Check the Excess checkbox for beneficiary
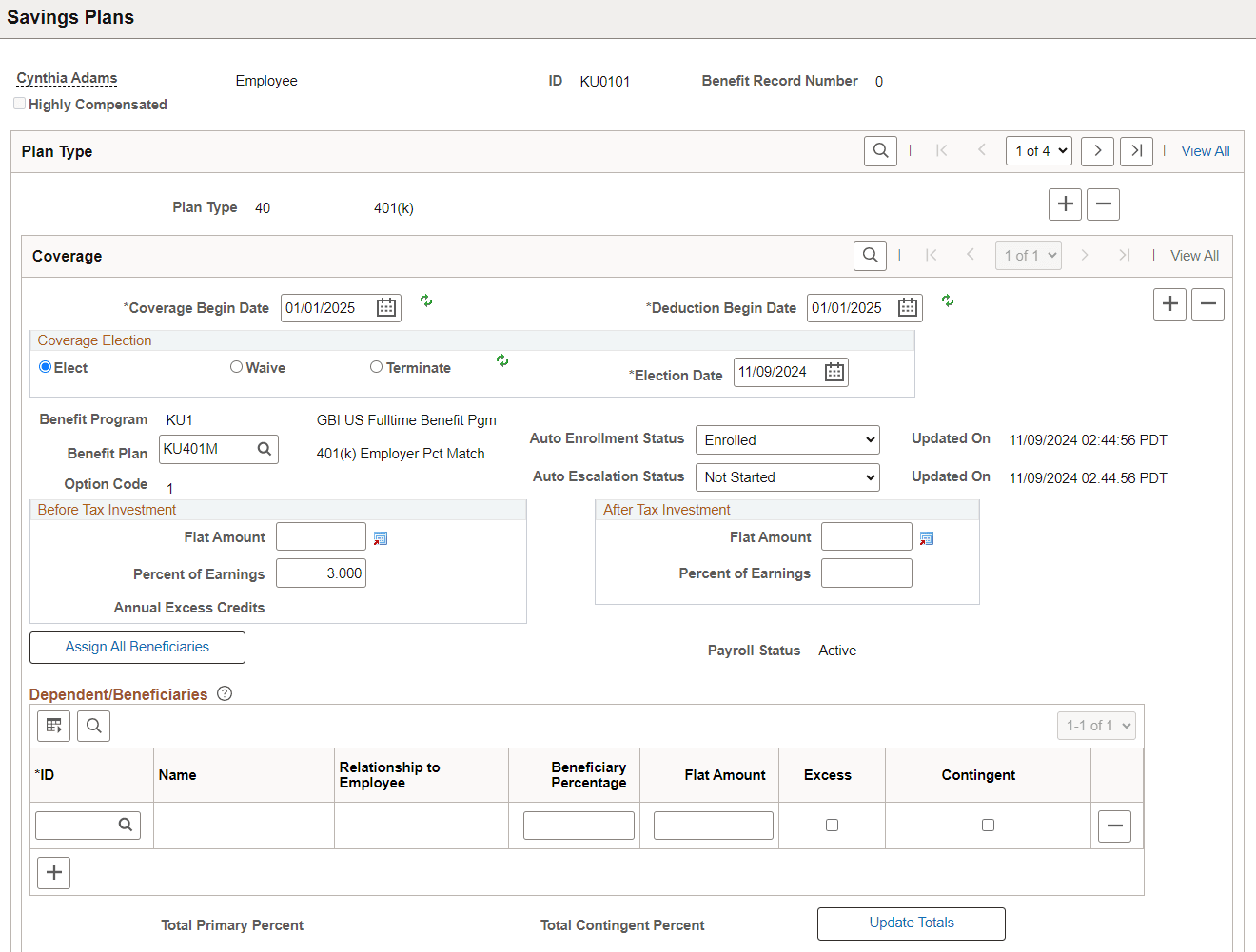Image resolution: width=1256 pixels, height=952 pixels. point(833,826)
